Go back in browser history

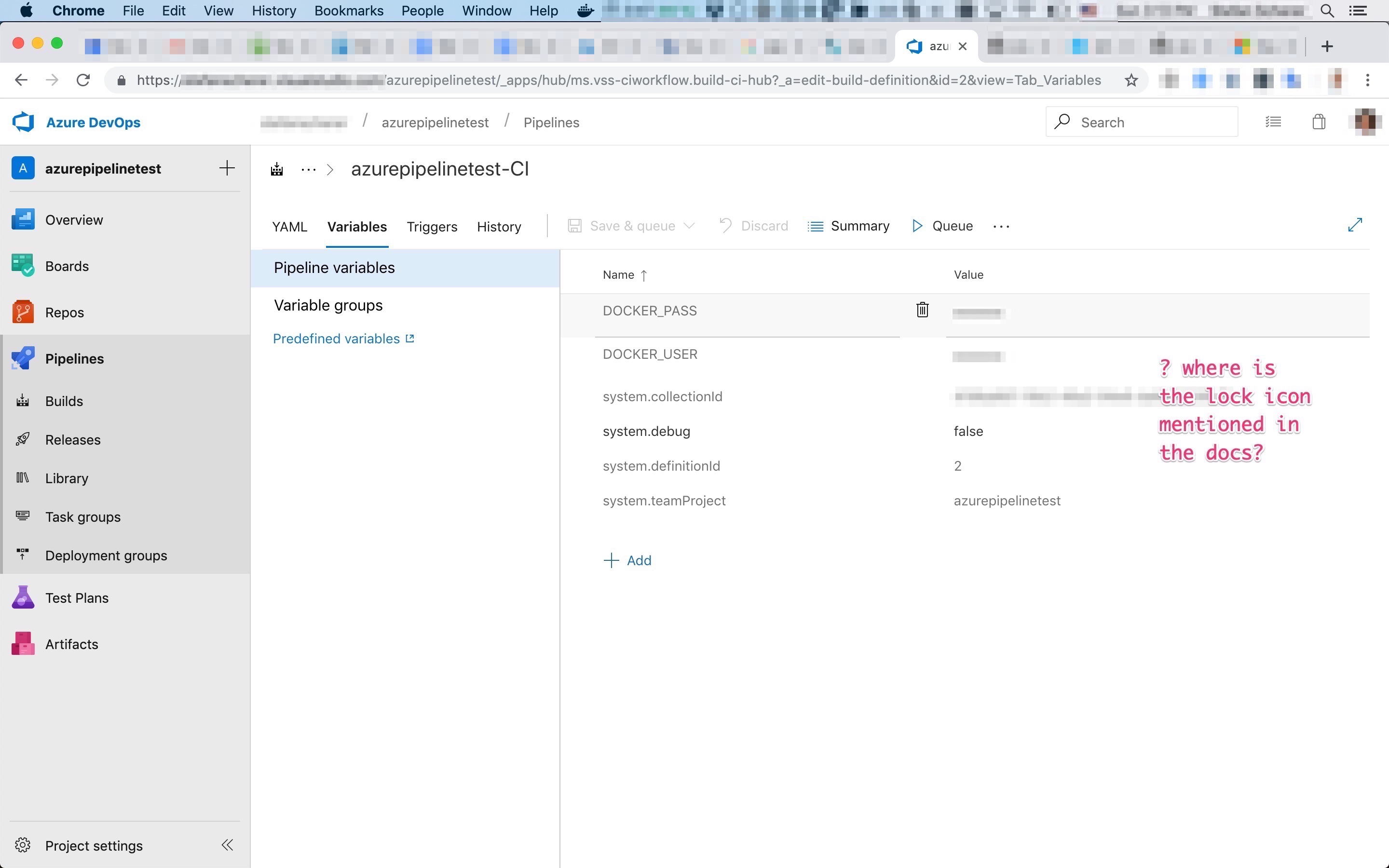(21, 81)
